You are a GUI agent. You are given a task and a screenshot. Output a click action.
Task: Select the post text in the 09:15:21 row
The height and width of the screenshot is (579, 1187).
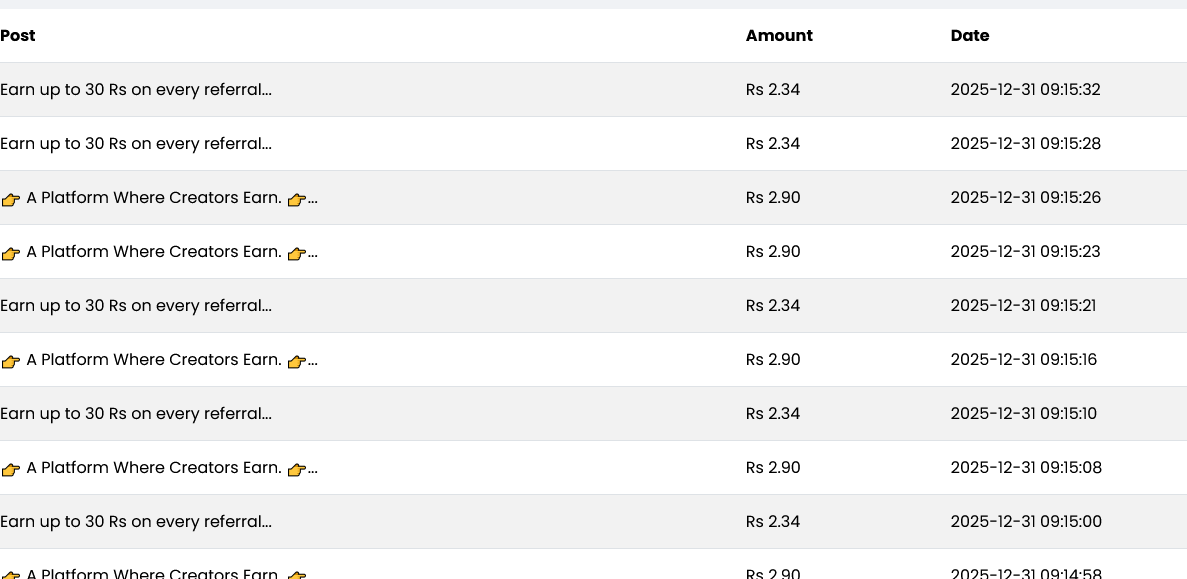click(x=136, y=306)
